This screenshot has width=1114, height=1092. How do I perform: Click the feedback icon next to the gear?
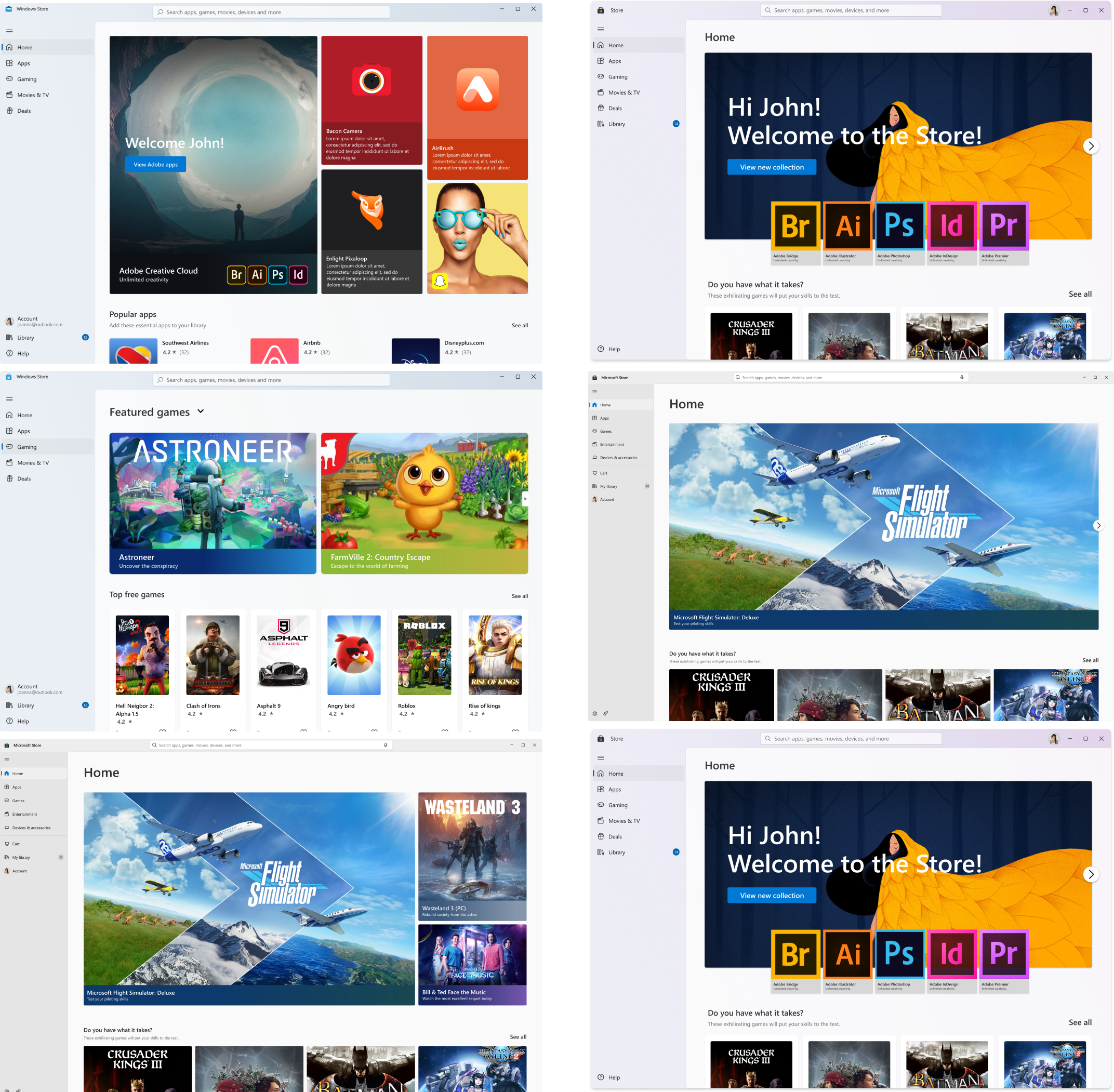(605, 713)
